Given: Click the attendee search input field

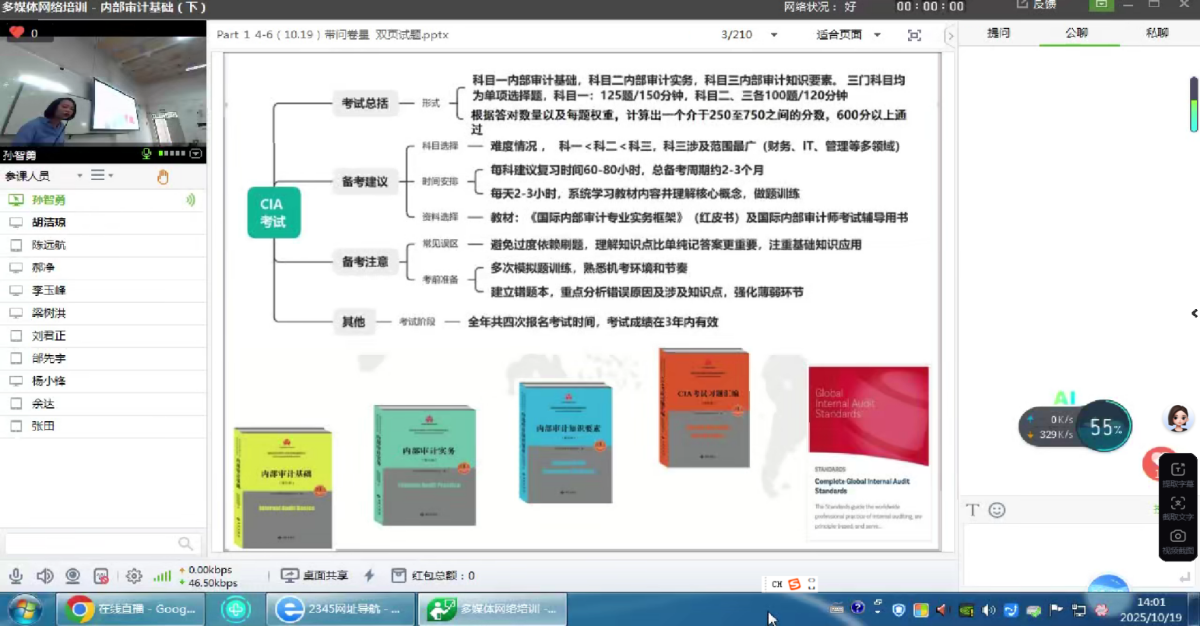Looking at the screenshot, I should [x=90, y=544].
